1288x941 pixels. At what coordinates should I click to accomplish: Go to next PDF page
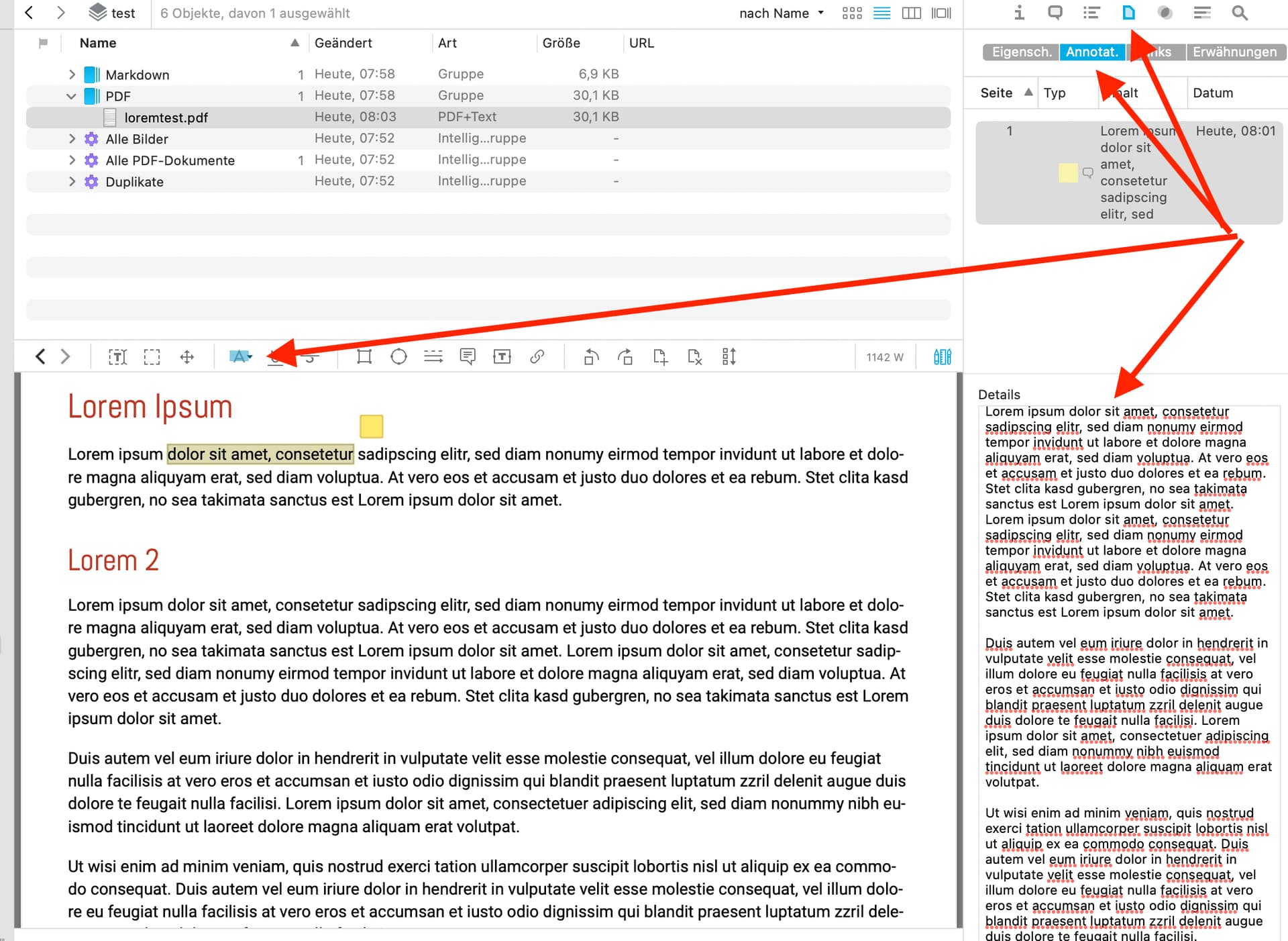[x=65, y=356]
